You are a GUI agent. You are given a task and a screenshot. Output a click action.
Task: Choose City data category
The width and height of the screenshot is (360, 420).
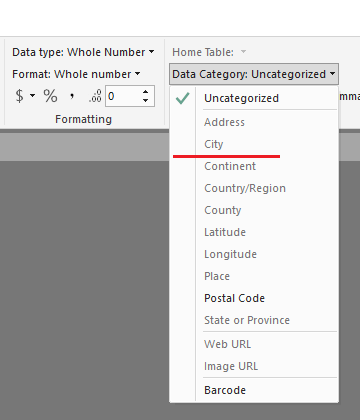pos(254,144)
